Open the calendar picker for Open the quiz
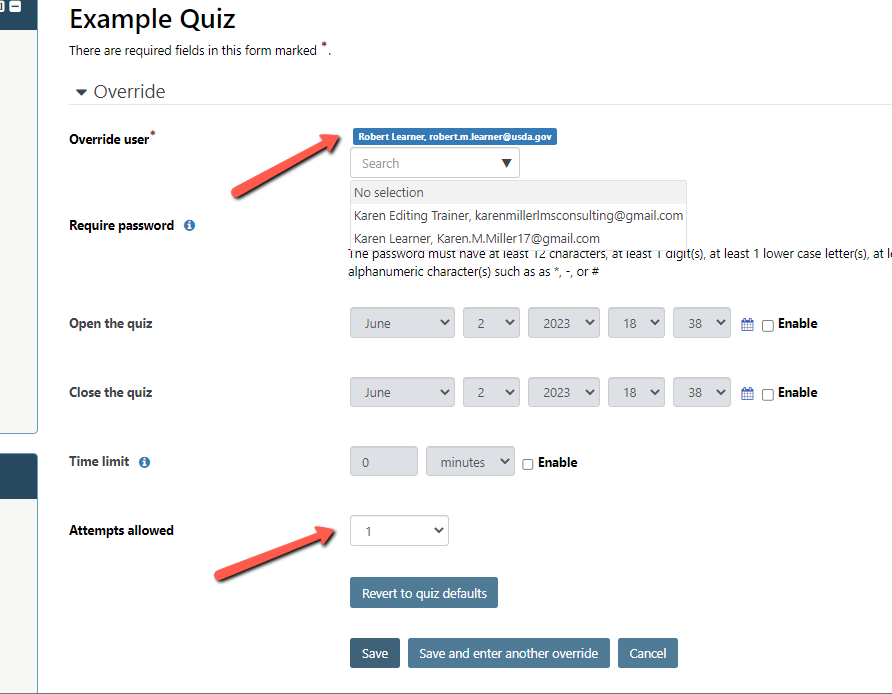The height and width of the screenshot is (694, 892). (x=747, y=324)
